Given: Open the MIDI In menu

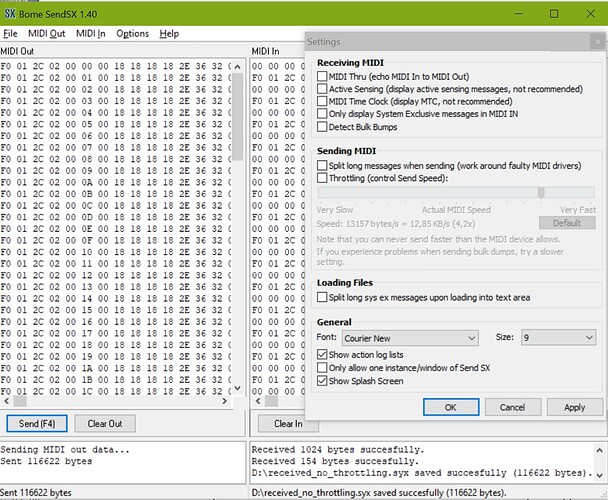Looking at the screenshot, I should (90, 34).
